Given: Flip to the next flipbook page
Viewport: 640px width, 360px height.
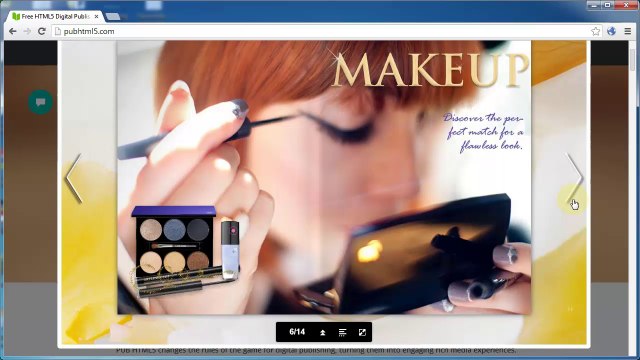Looking at the screenshot, I should (575, 178).
